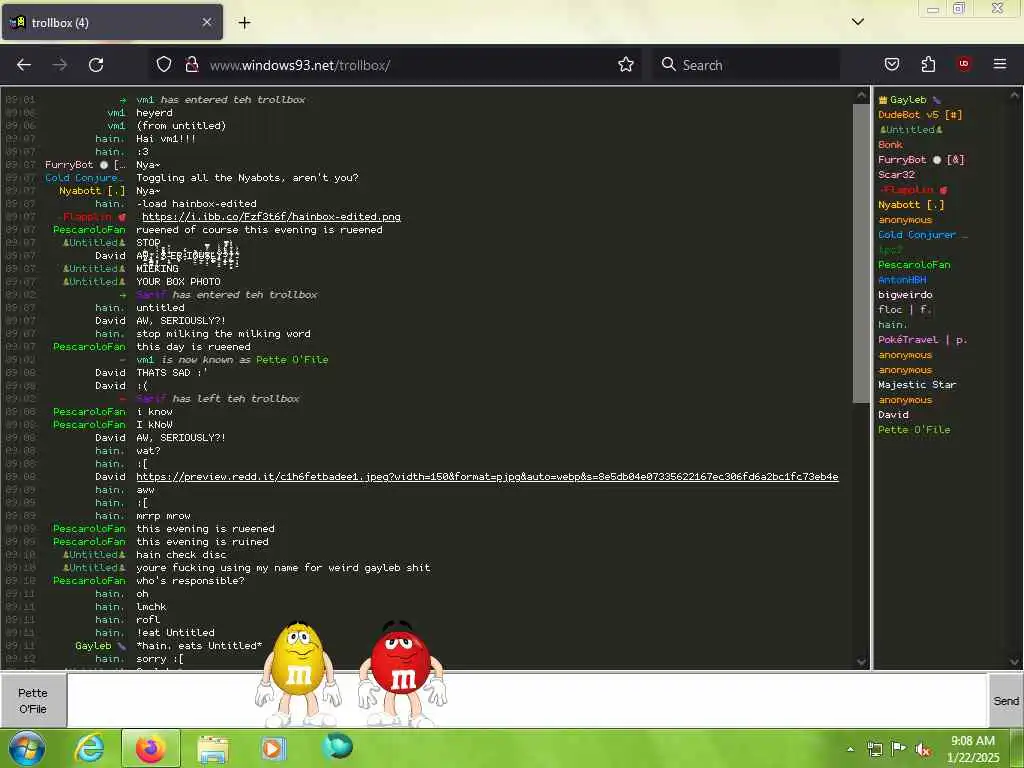
Task: Select AntonHBH in the user list
Action: (902, 280)
